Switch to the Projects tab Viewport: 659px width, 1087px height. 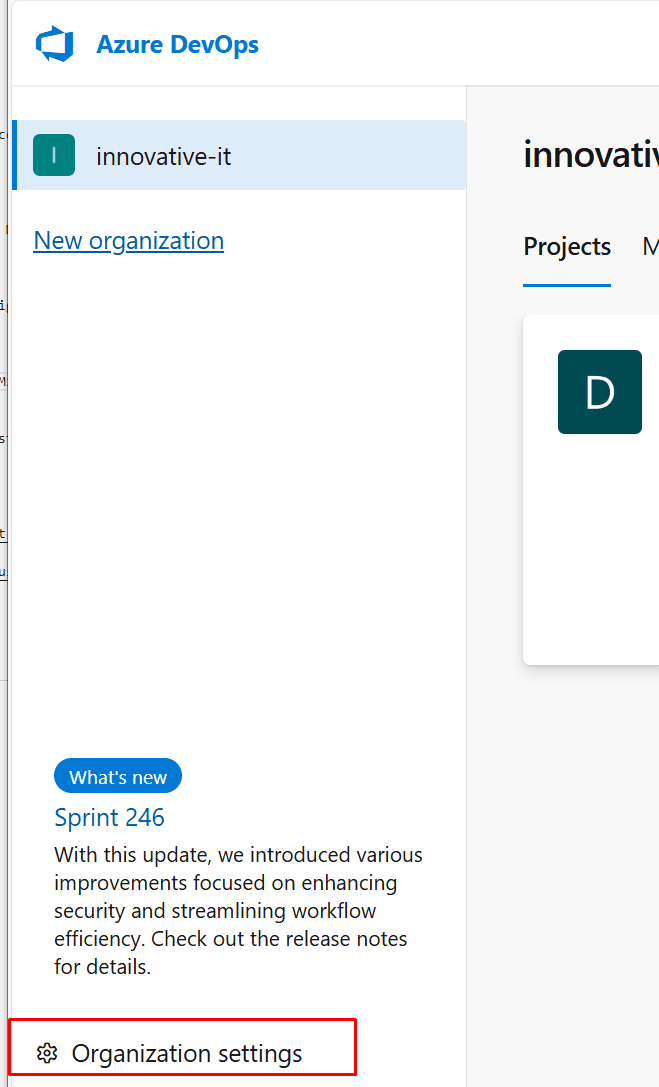click(567, 247)
